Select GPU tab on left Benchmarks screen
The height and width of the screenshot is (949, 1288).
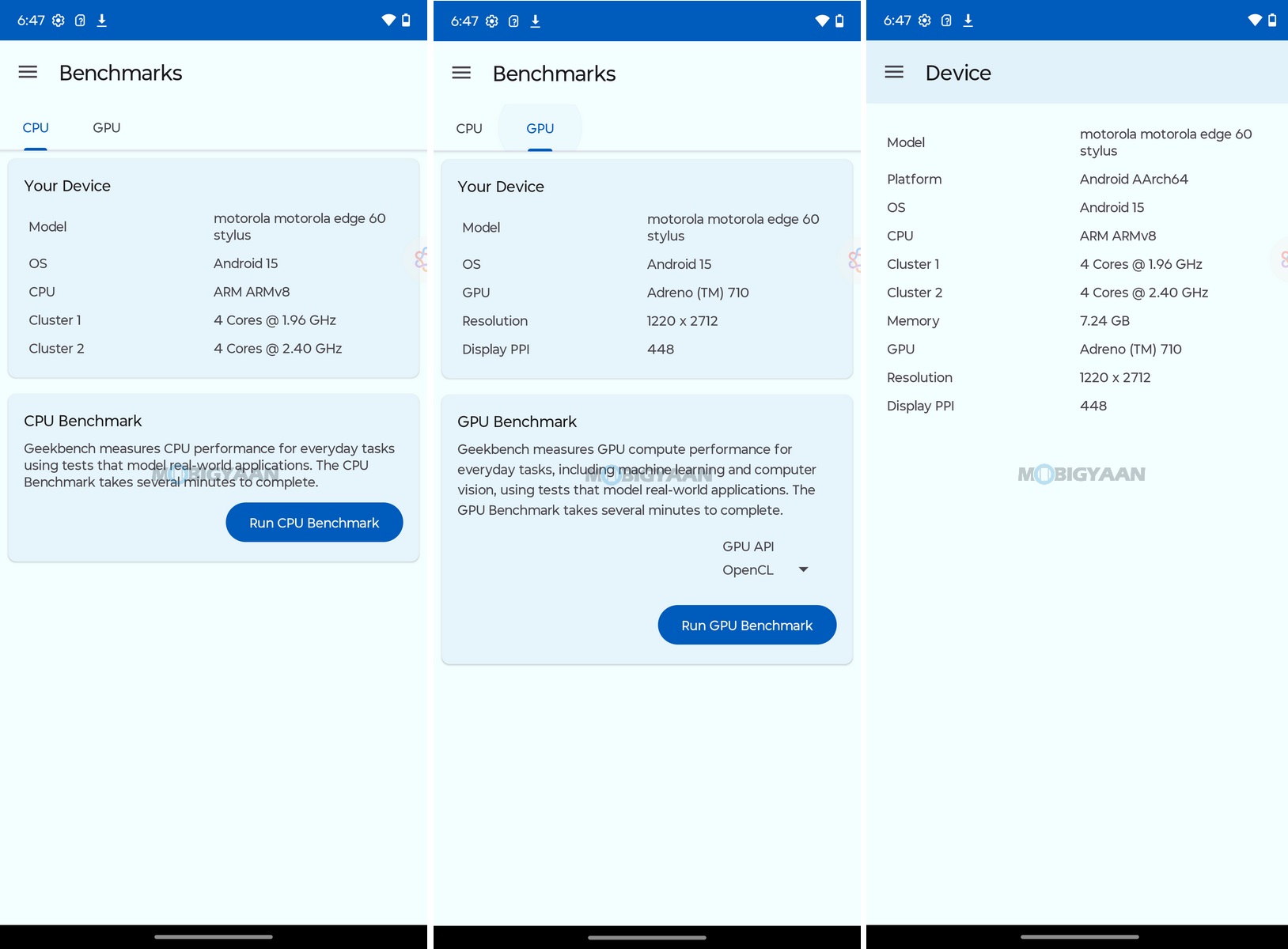(107, 127)
